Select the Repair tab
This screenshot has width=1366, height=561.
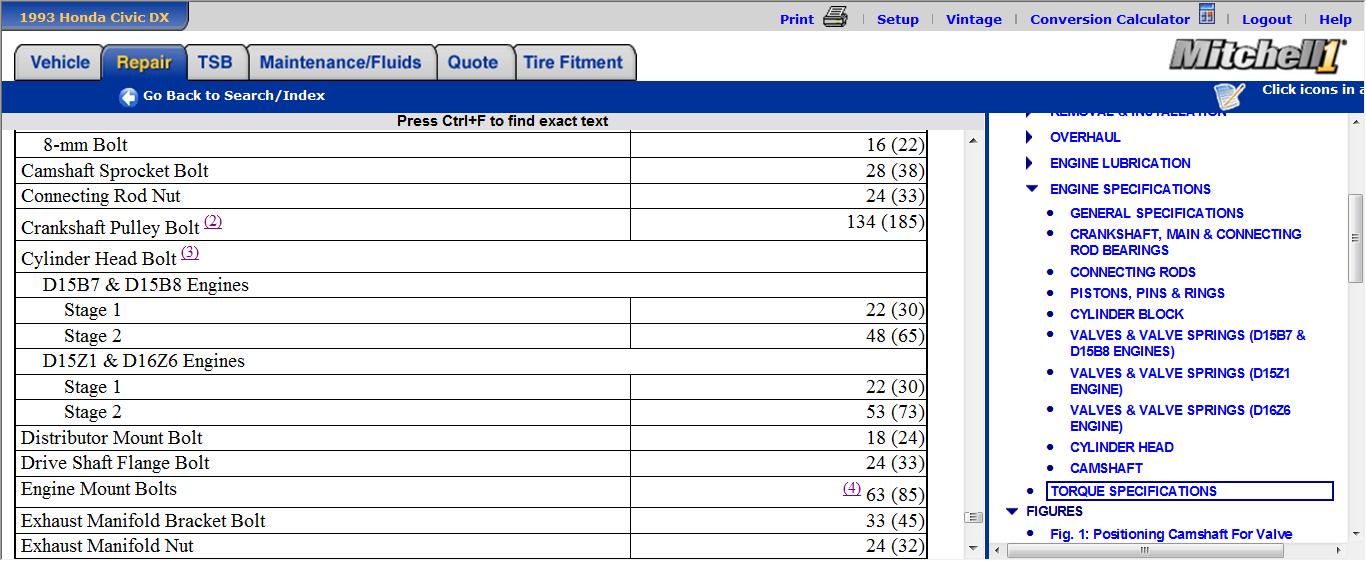[144, 62]
